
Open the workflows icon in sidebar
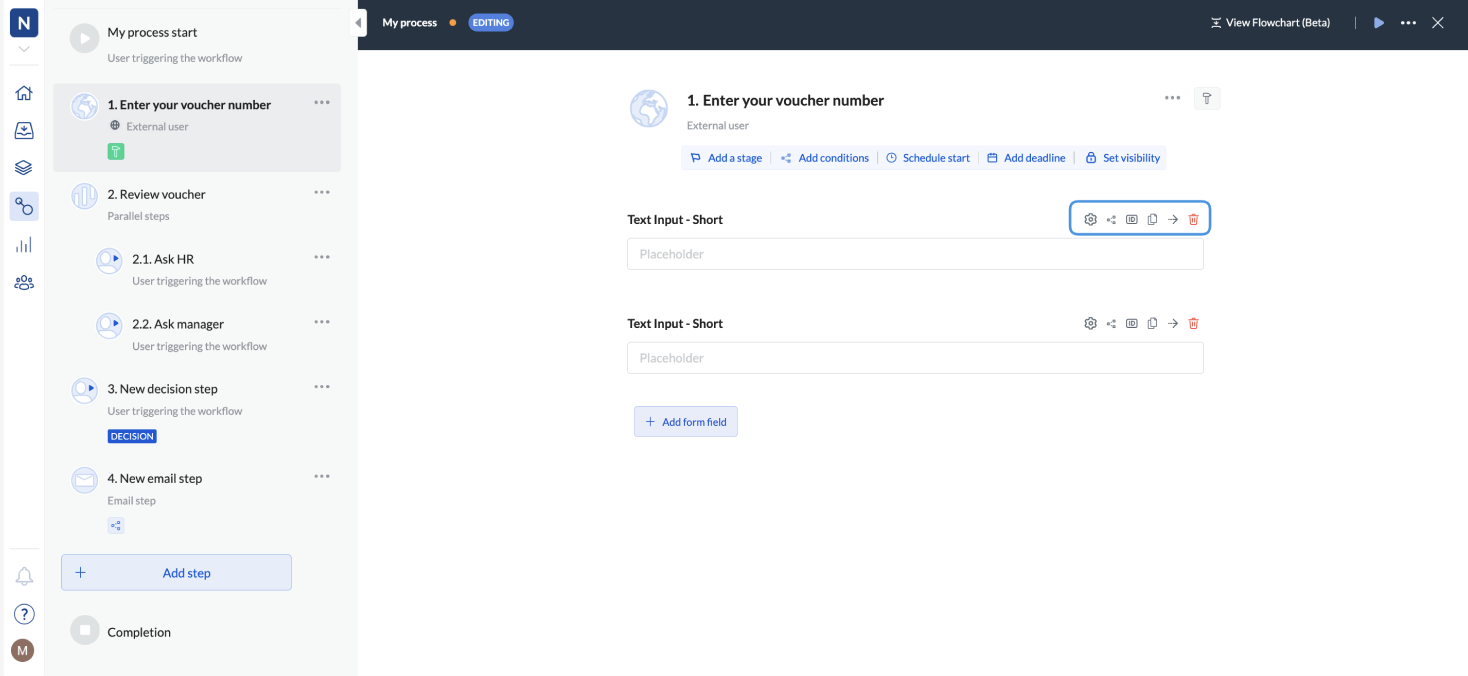pyautogui.click(x=24, y=206)
